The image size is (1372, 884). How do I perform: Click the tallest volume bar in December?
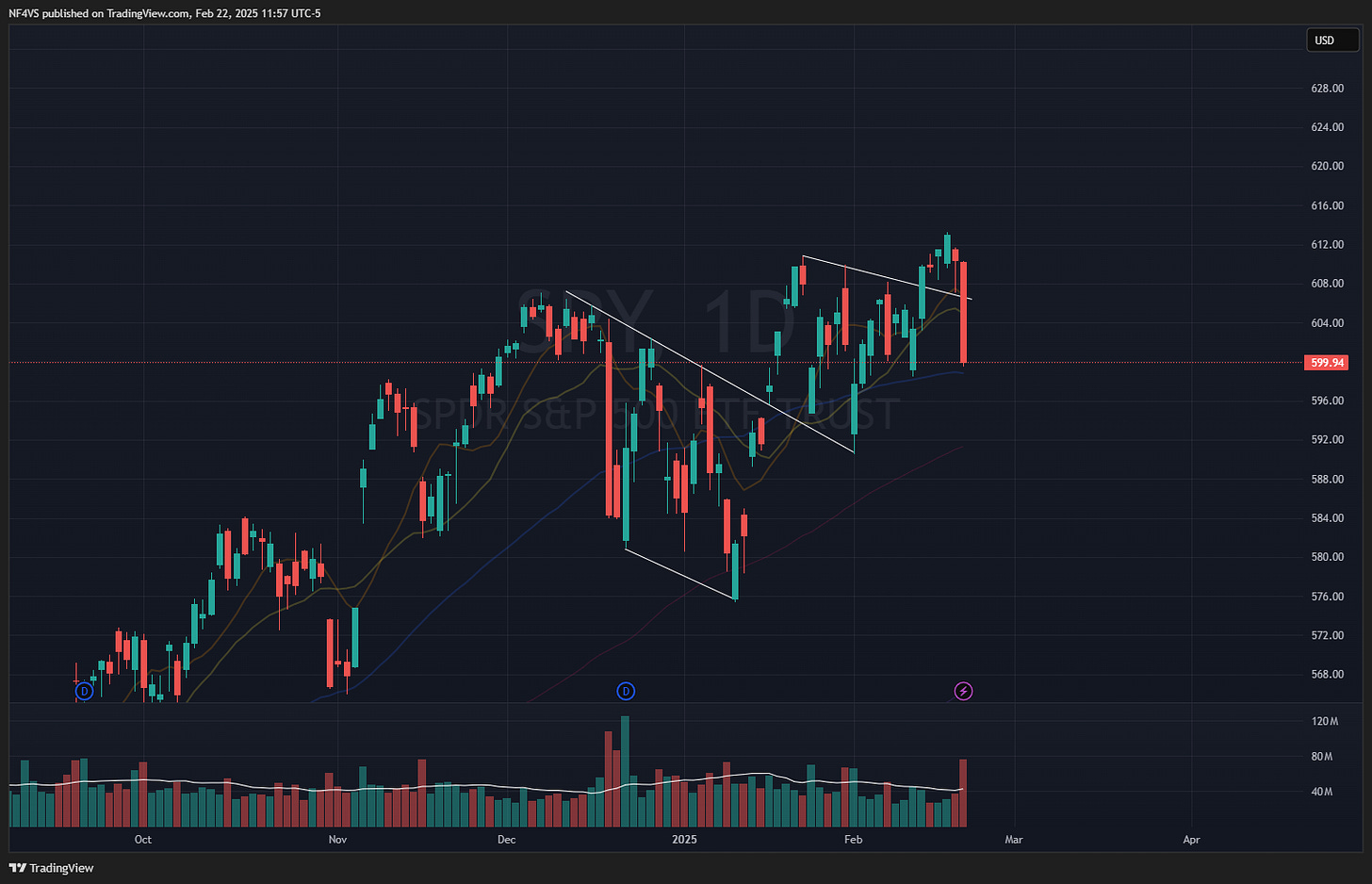point(625,771)
